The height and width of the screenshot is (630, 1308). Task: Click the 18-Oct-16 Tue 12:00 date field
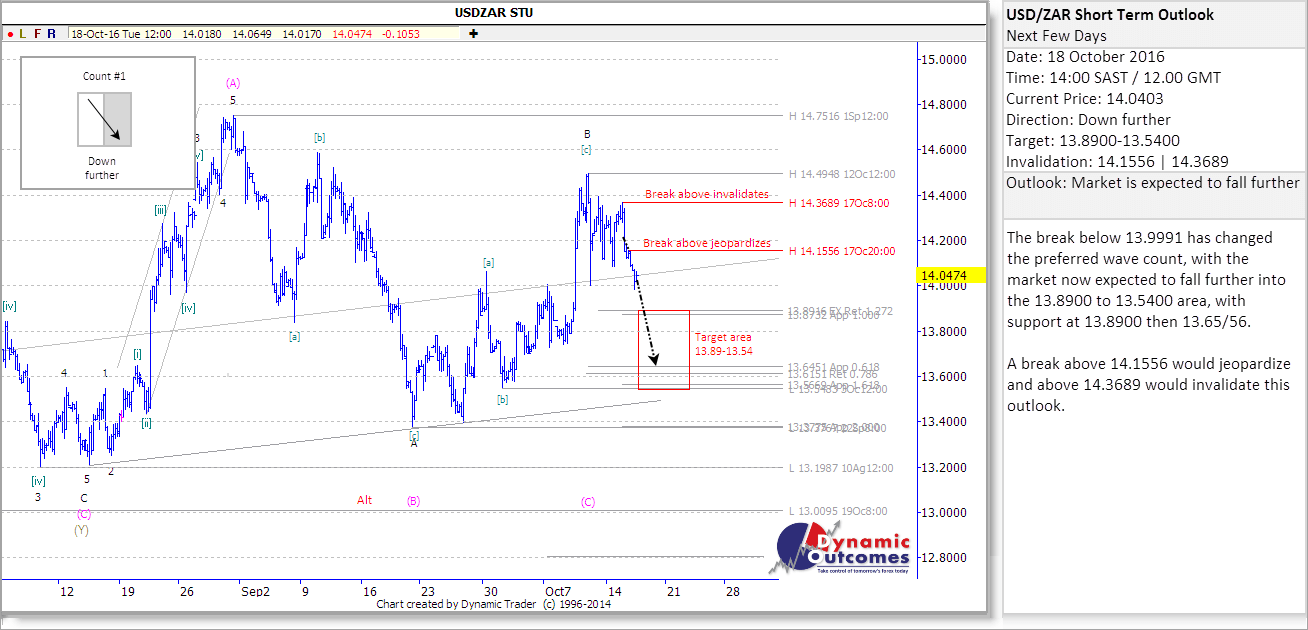(x=120, y=34)
